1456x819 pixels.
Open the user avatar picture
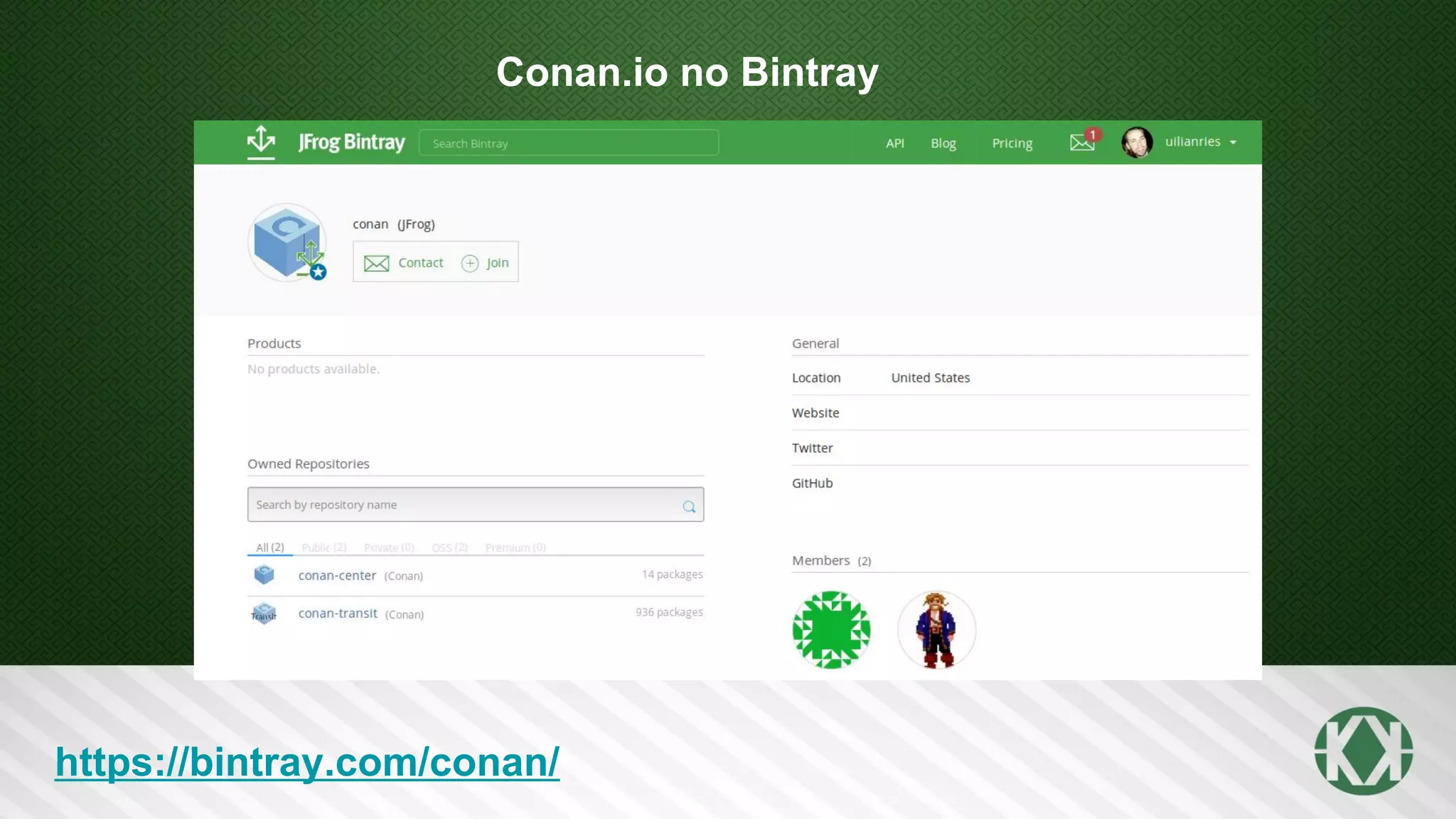(1137, 142)
